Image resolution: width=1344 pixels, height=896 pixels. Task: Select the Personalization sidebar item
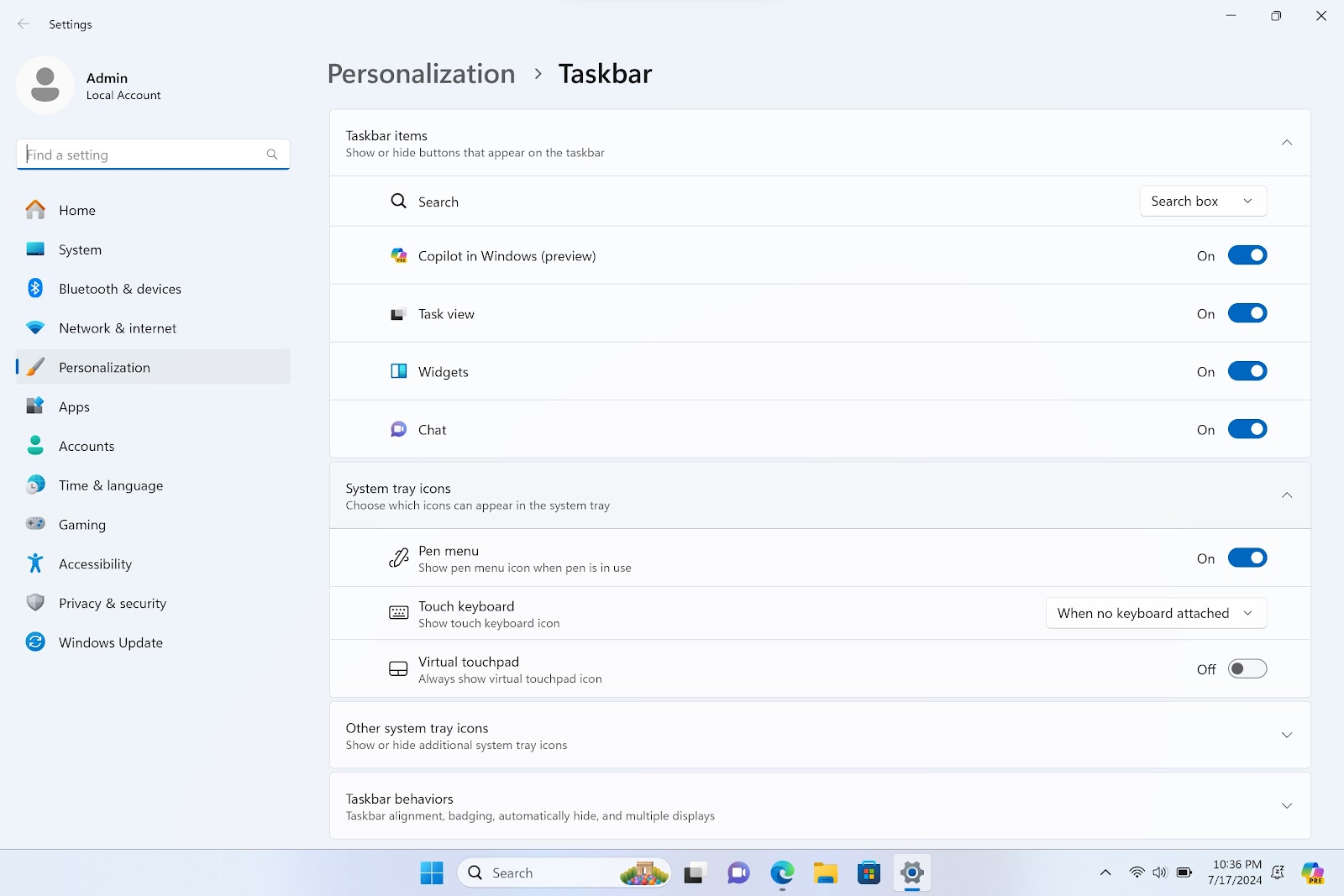tap(153, 367)
